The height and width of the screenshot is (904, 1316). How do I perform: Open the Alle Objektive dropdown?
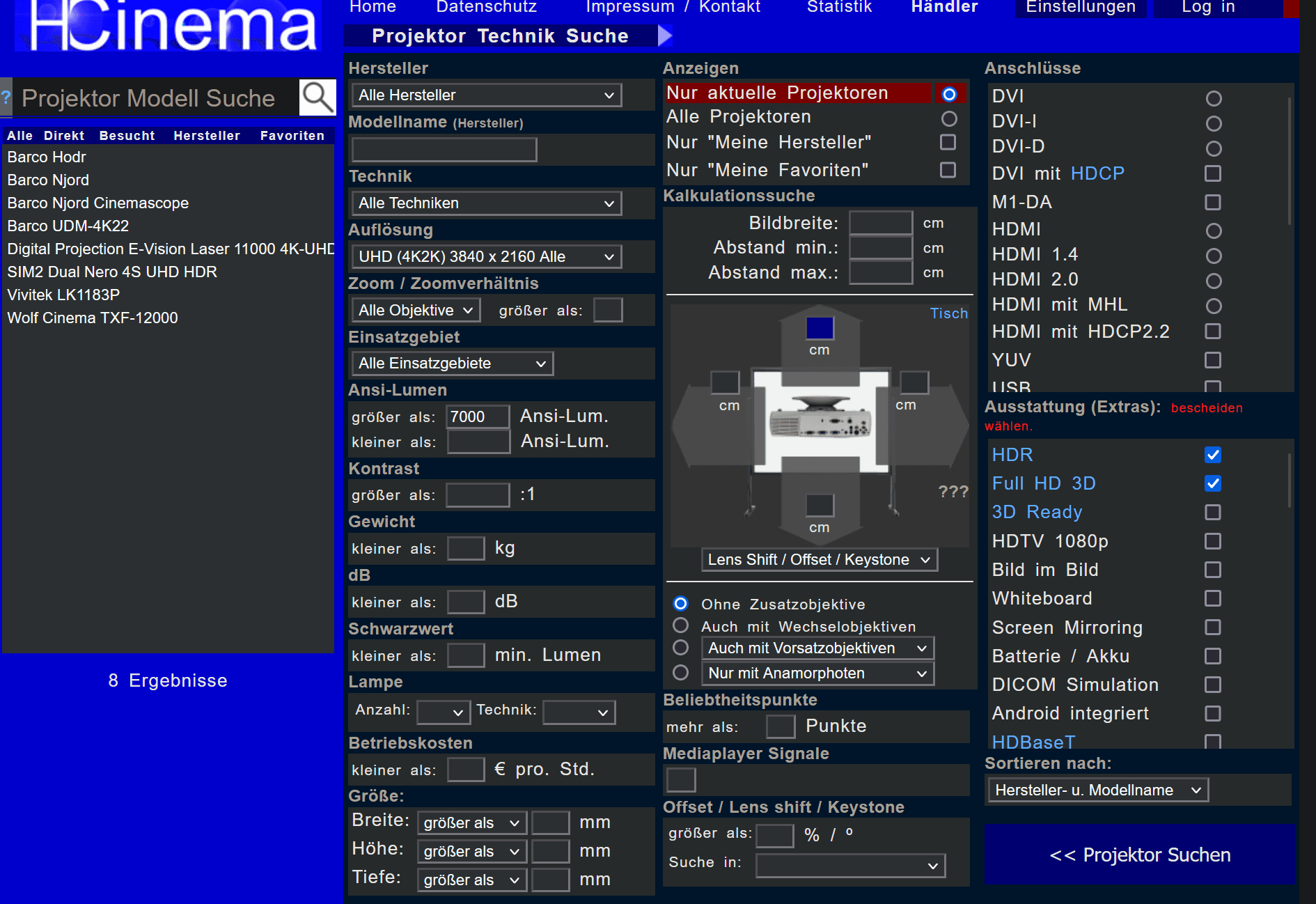pyautogui.click(x=416, y=311)
